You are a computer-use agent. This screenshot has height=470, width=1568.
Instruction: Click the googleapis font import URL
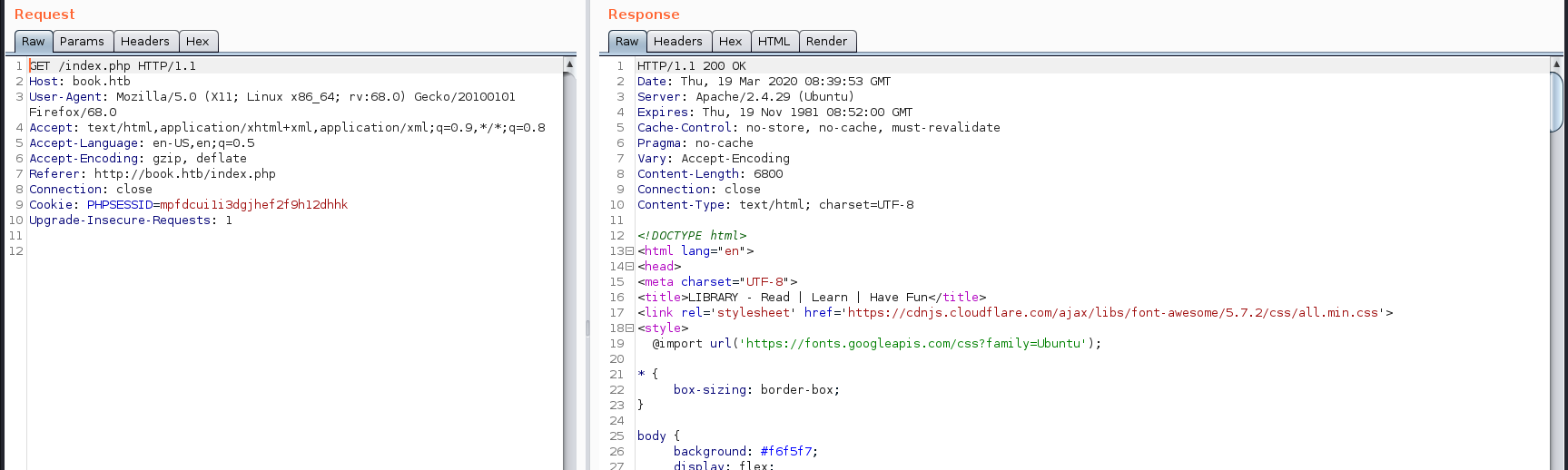point(913,344)
